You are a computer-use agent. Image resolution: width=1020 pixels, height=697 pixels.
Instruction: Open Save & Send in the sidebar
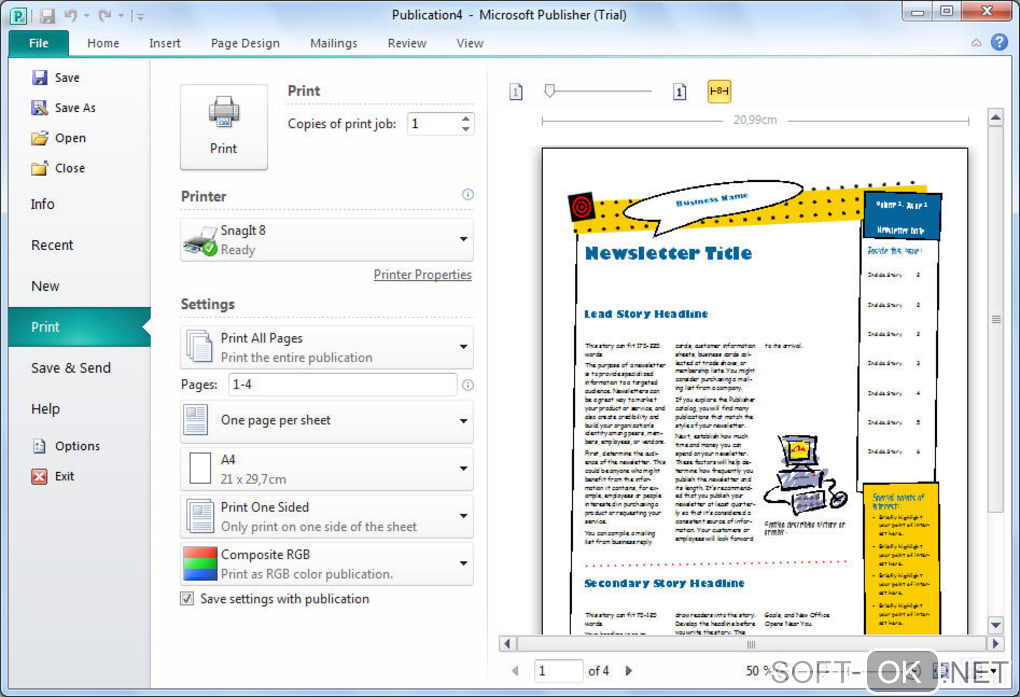coord(71,368)
